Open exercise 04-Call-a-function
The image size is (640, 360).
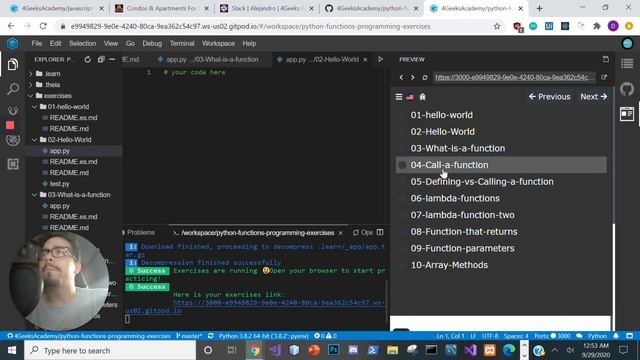(x=501, y=165)
